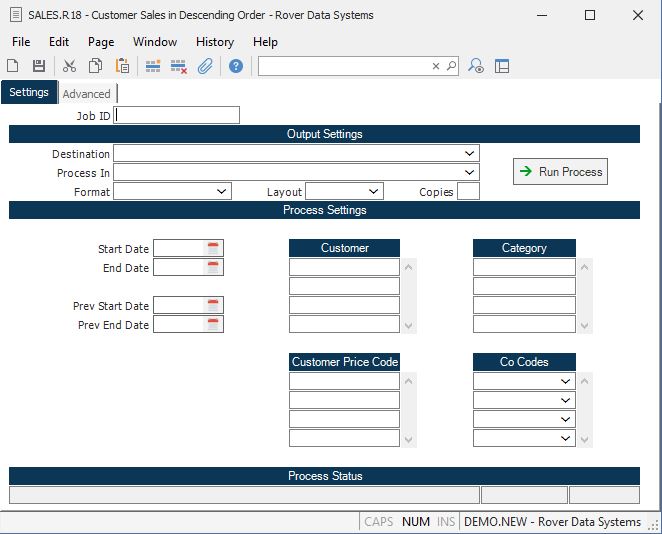Image resolution: width=662 pixels, height=534 pixels.
Task: Click the Save disk icon
Action: tap(39, 66)
